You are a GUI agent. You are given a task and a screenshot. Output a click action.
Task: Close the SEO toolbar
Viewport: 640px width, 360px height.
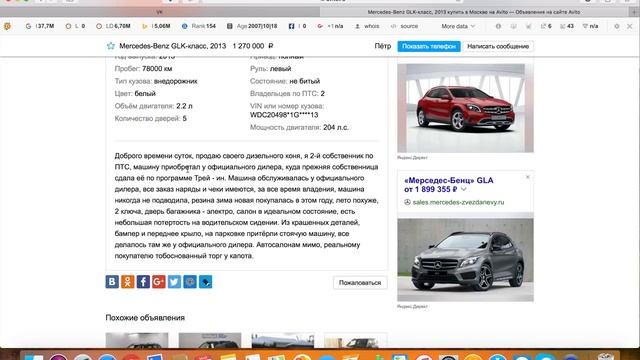point(630,26)
